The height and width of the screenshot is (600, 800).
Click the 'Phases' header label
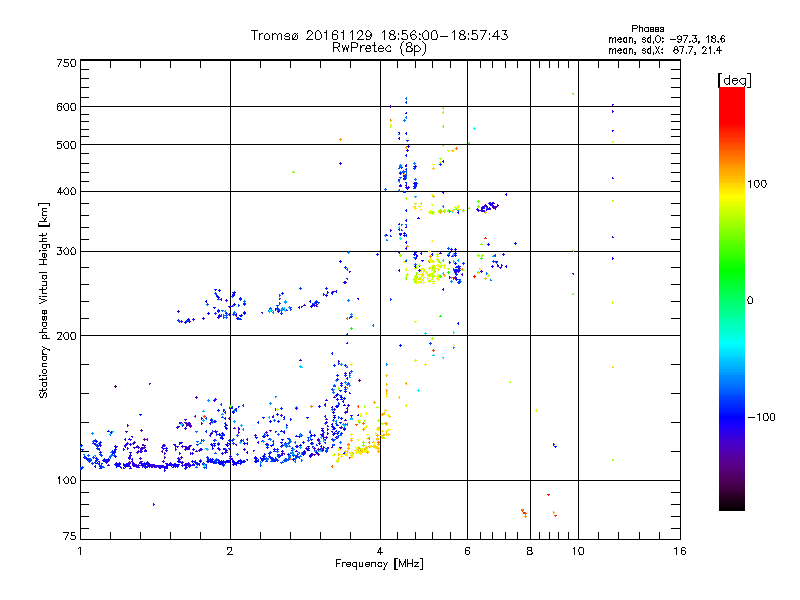(x=647, y=29)
